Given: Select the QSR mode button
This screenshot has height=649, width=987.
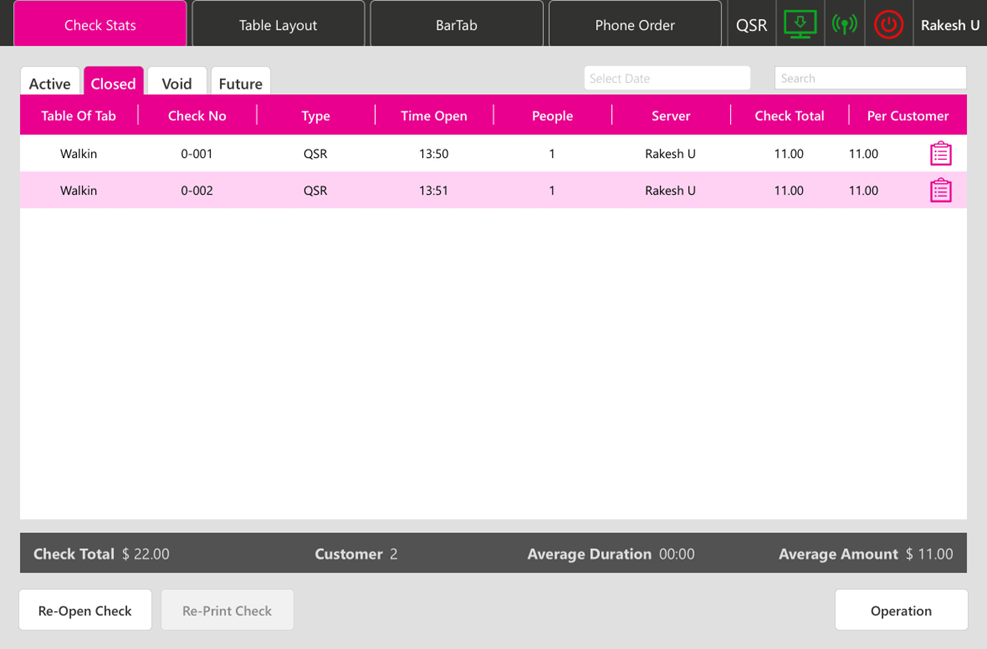Looking at the screenshot, I should 751,25.
